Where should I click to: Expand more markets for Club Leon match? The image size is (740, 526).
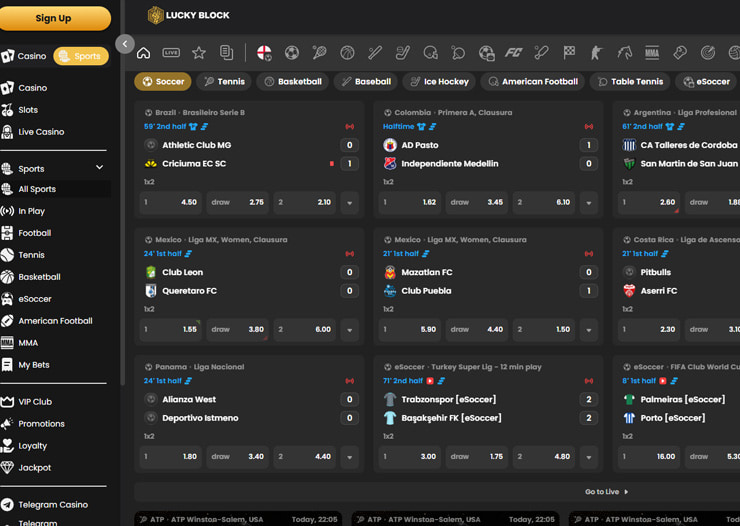(349, 330)
